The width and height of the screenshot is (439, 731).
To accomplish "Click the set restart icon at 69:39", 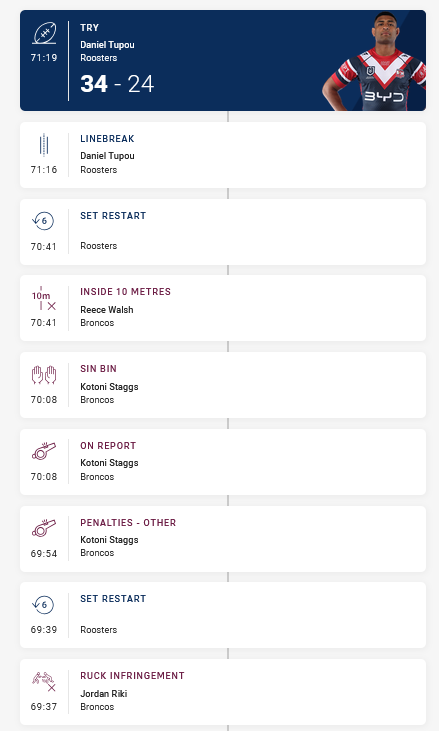I will 43,605.
